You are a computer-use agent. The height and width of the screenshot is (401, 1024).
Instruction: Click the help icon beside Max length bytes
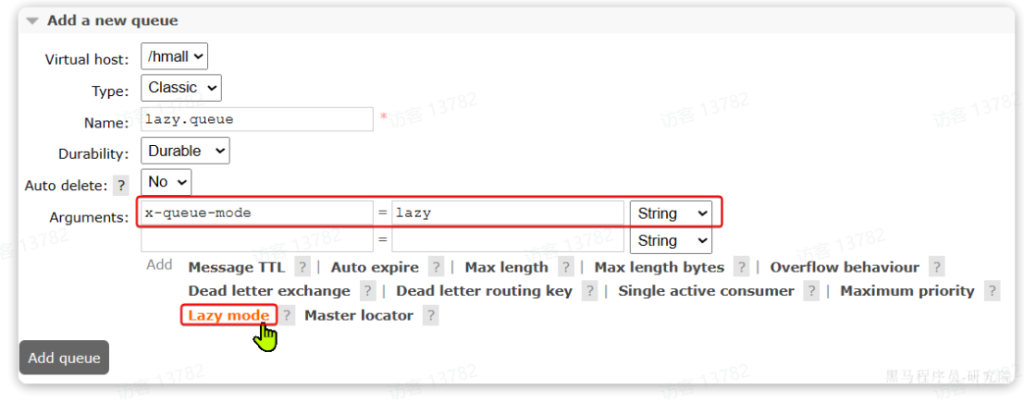741,267
